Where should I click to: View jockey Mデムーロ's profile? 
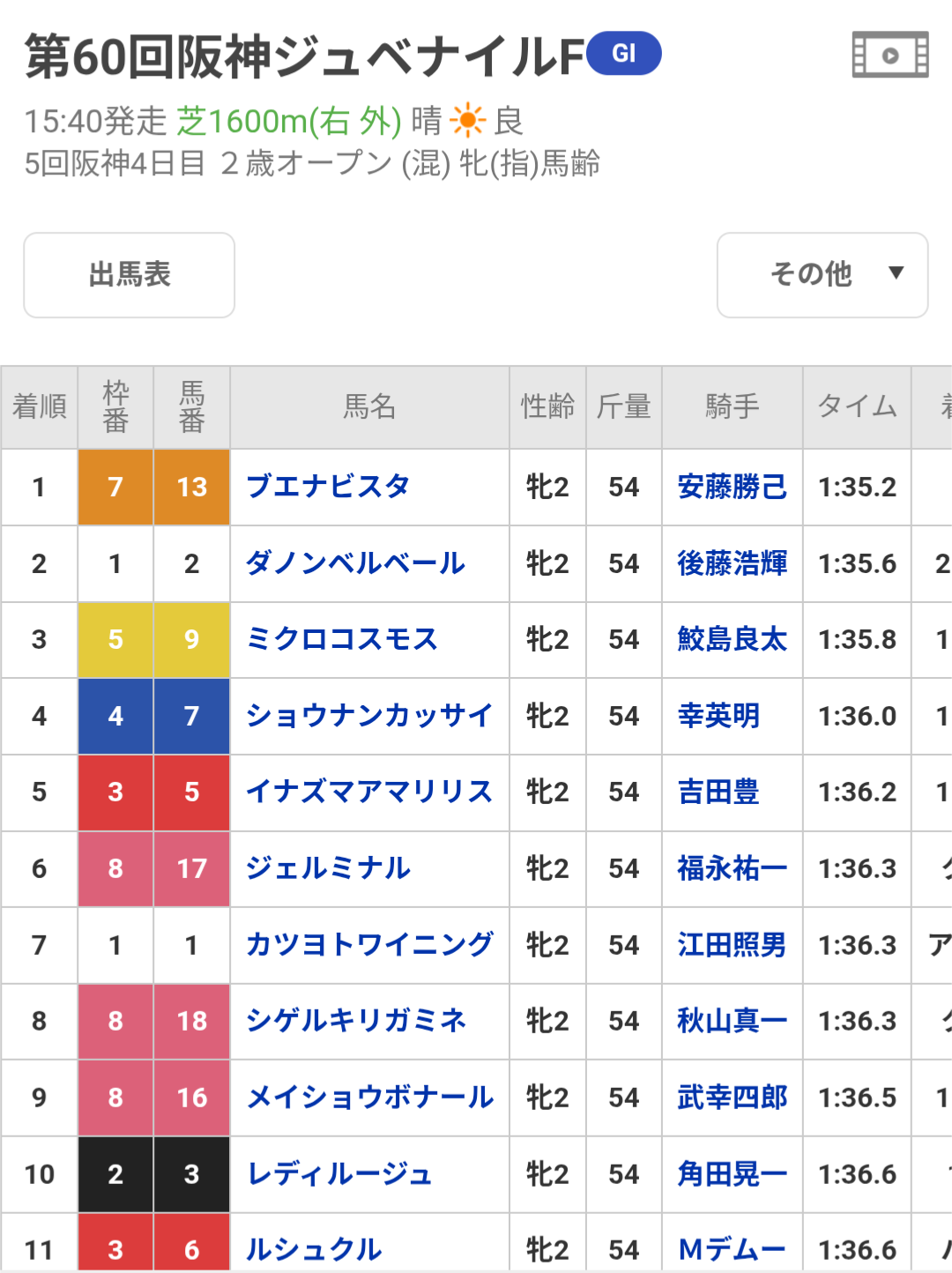tap(732, 1249)
